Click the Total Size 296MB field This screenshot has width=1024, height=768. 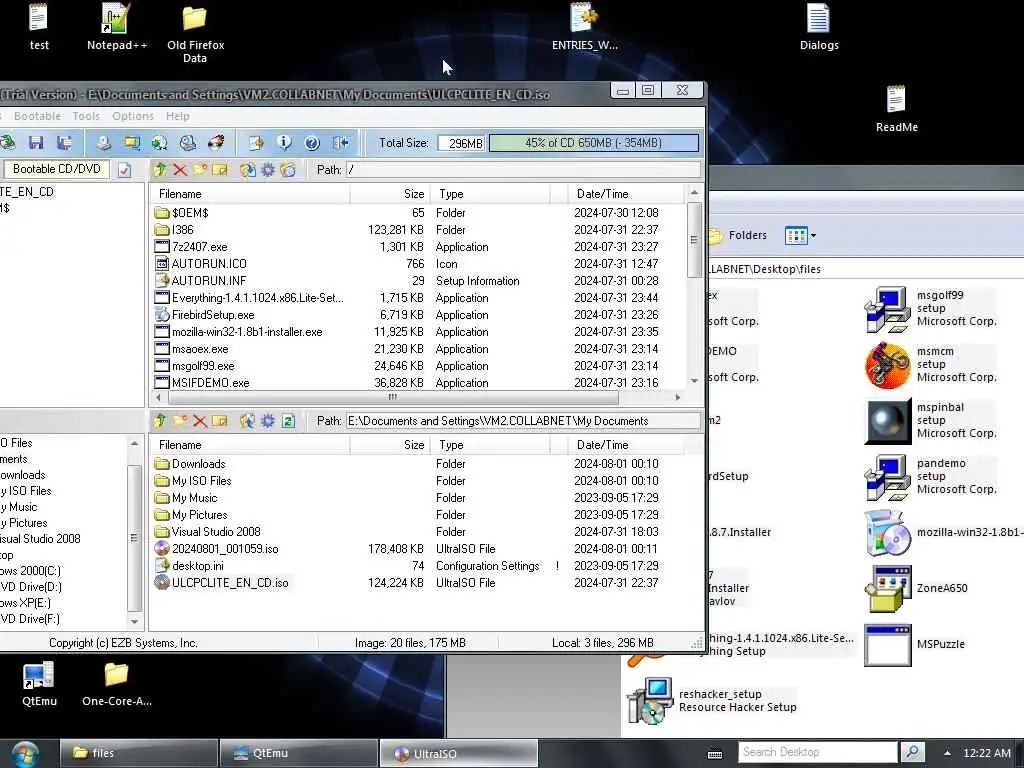pos(462,143)
